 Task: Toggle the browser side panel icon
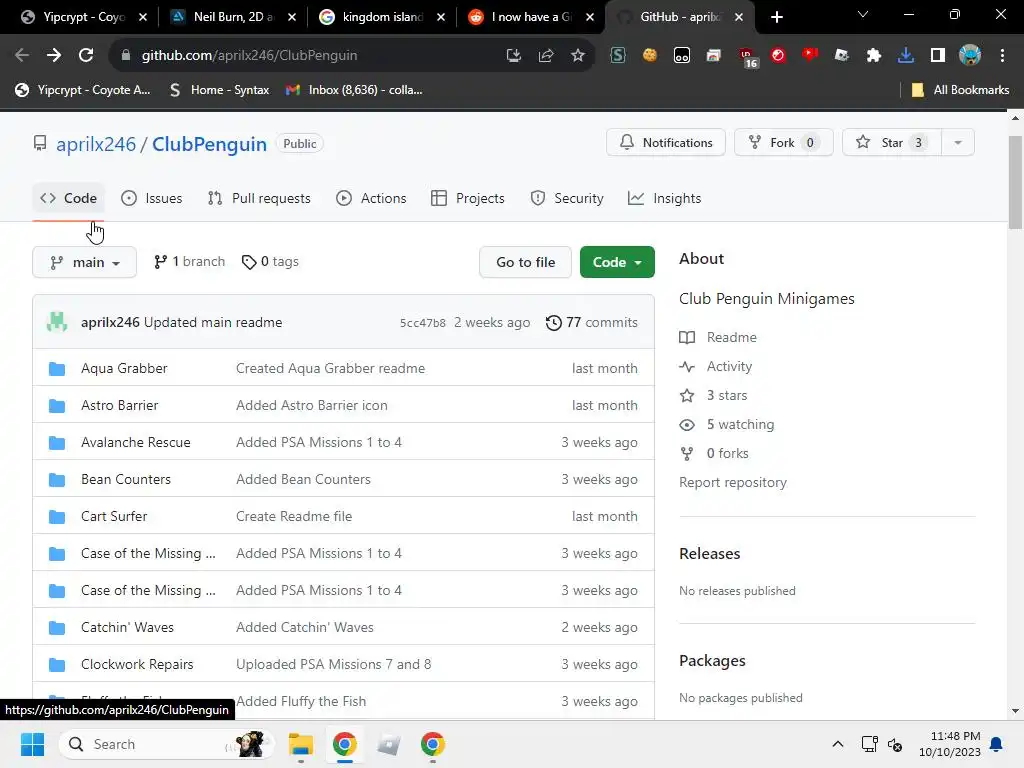(938, 56)
